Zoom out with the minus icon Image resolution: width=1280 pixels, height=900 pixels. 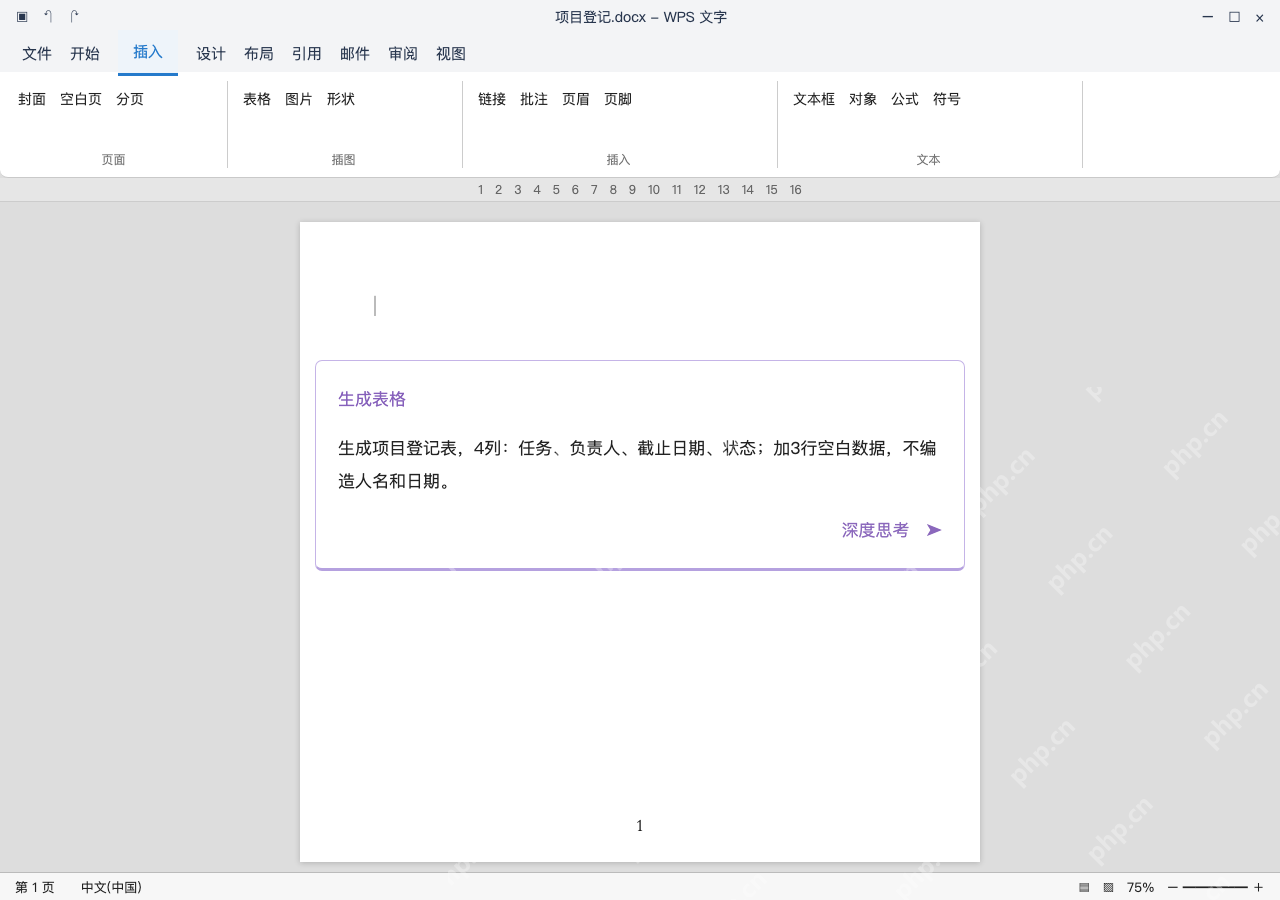tap(1173, 887)
